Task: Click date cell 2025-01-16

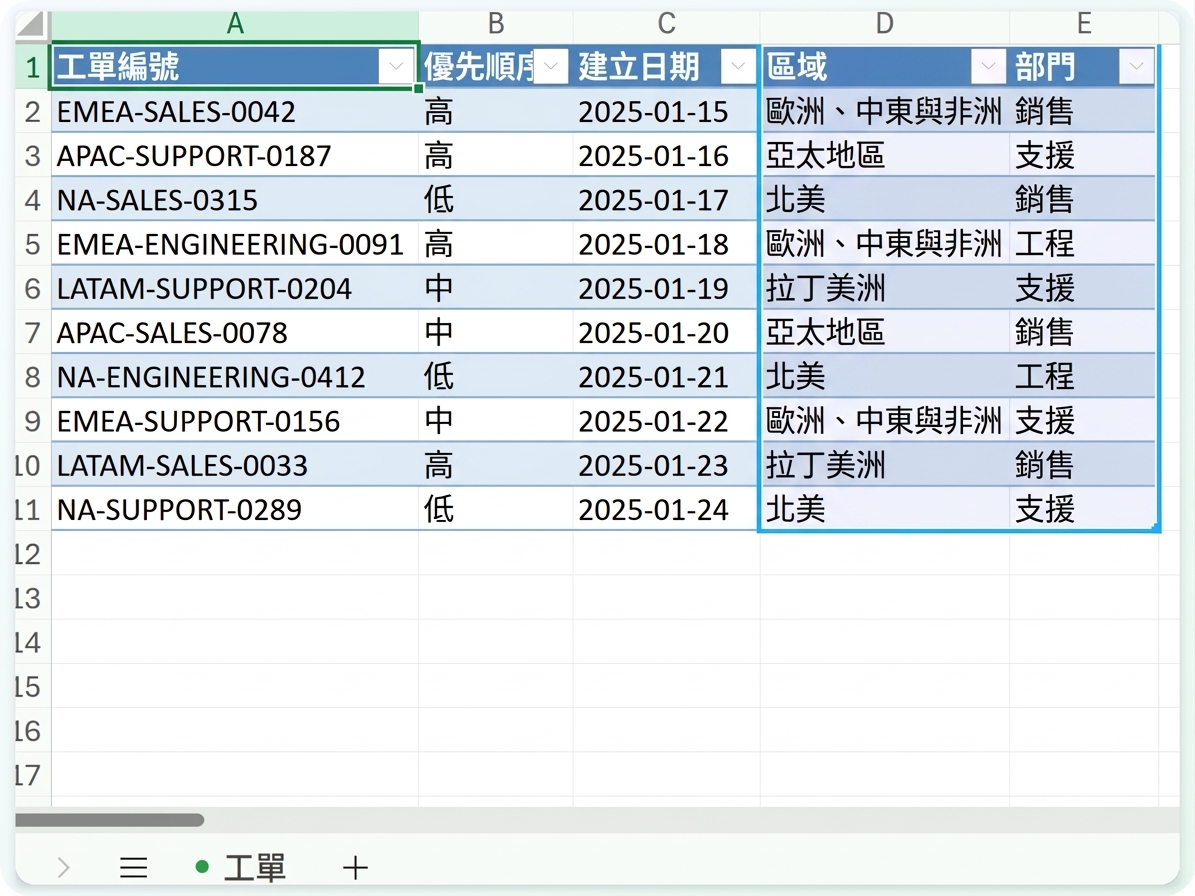Action: click(x=666, y=155)
